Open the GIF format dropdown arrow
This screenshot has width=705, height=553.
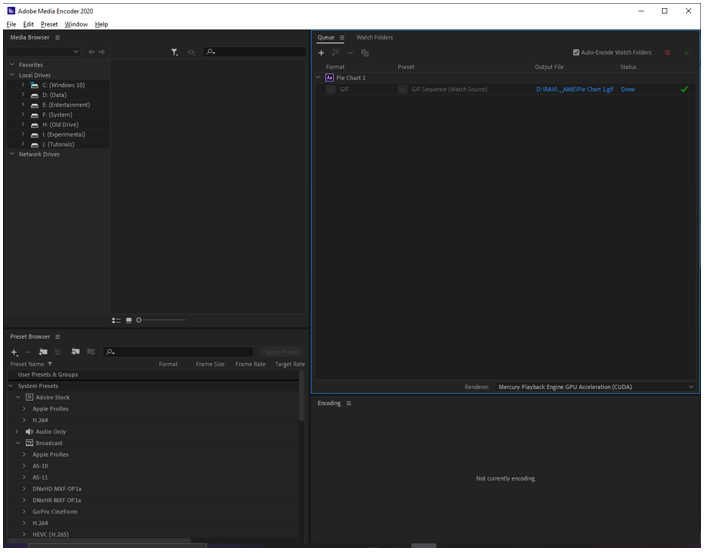331,89
